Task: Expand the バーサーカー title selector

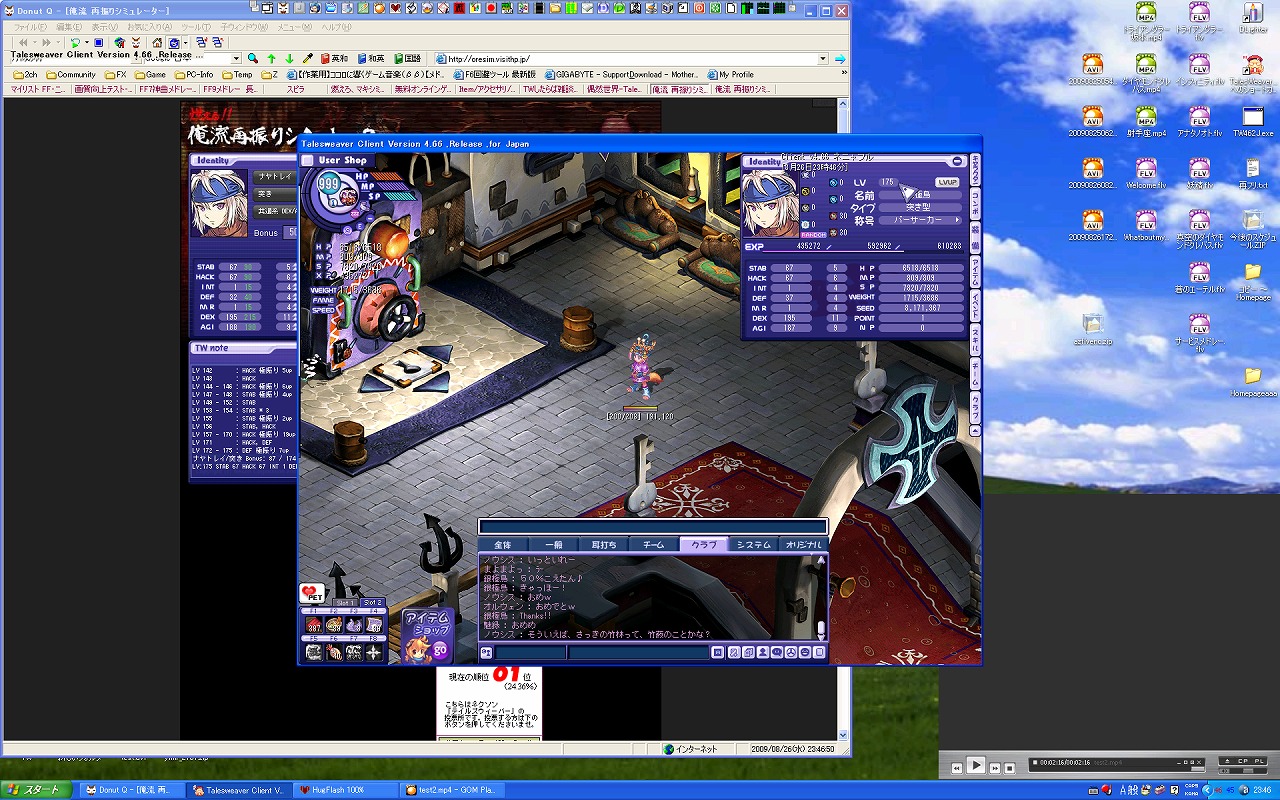Action: click(x=956, y=220)
